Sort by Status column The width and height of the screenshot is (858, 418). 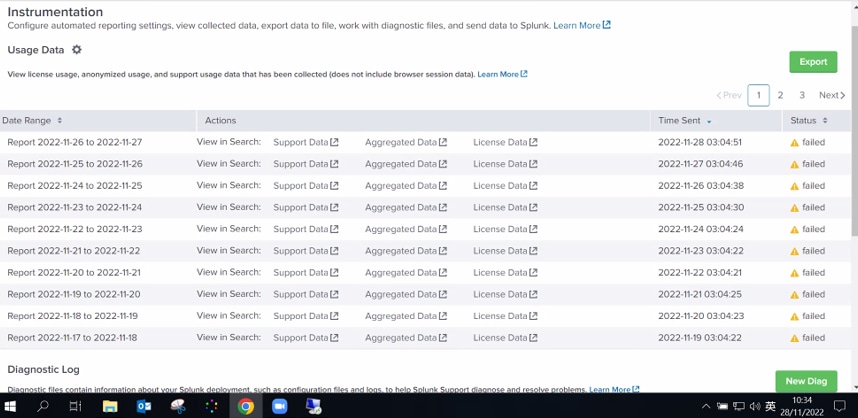click(809, 120)
